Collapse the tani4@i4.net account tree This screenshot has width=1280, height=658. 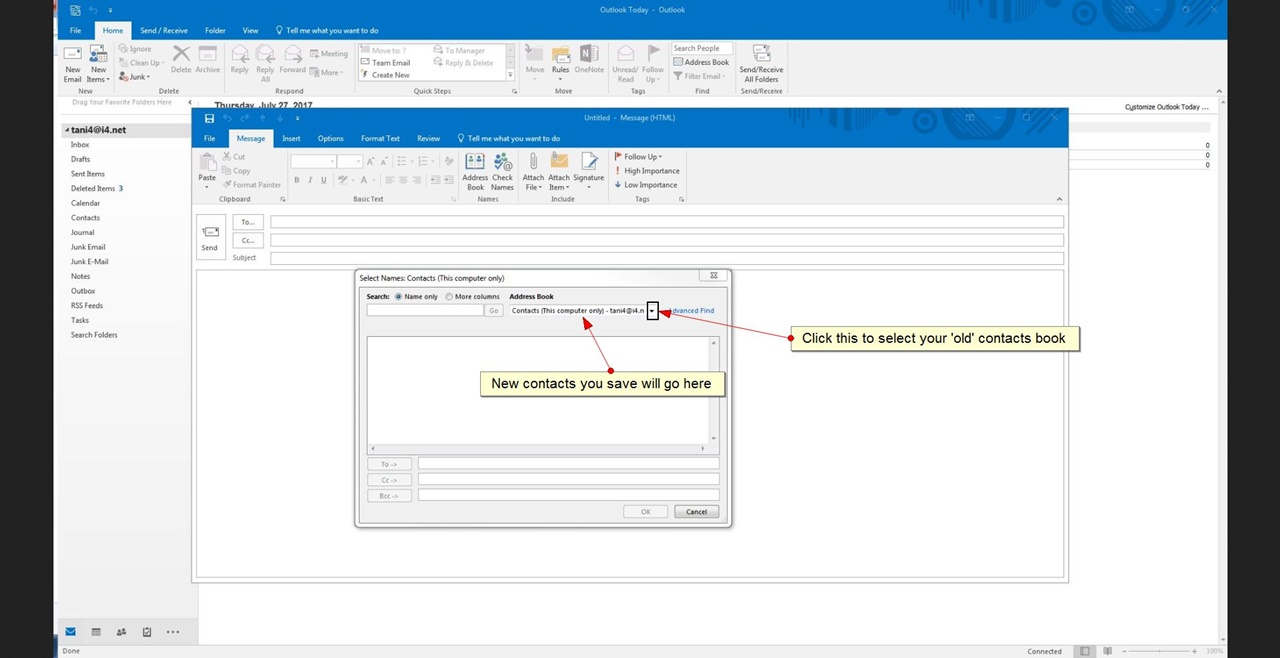click(67, 130)
